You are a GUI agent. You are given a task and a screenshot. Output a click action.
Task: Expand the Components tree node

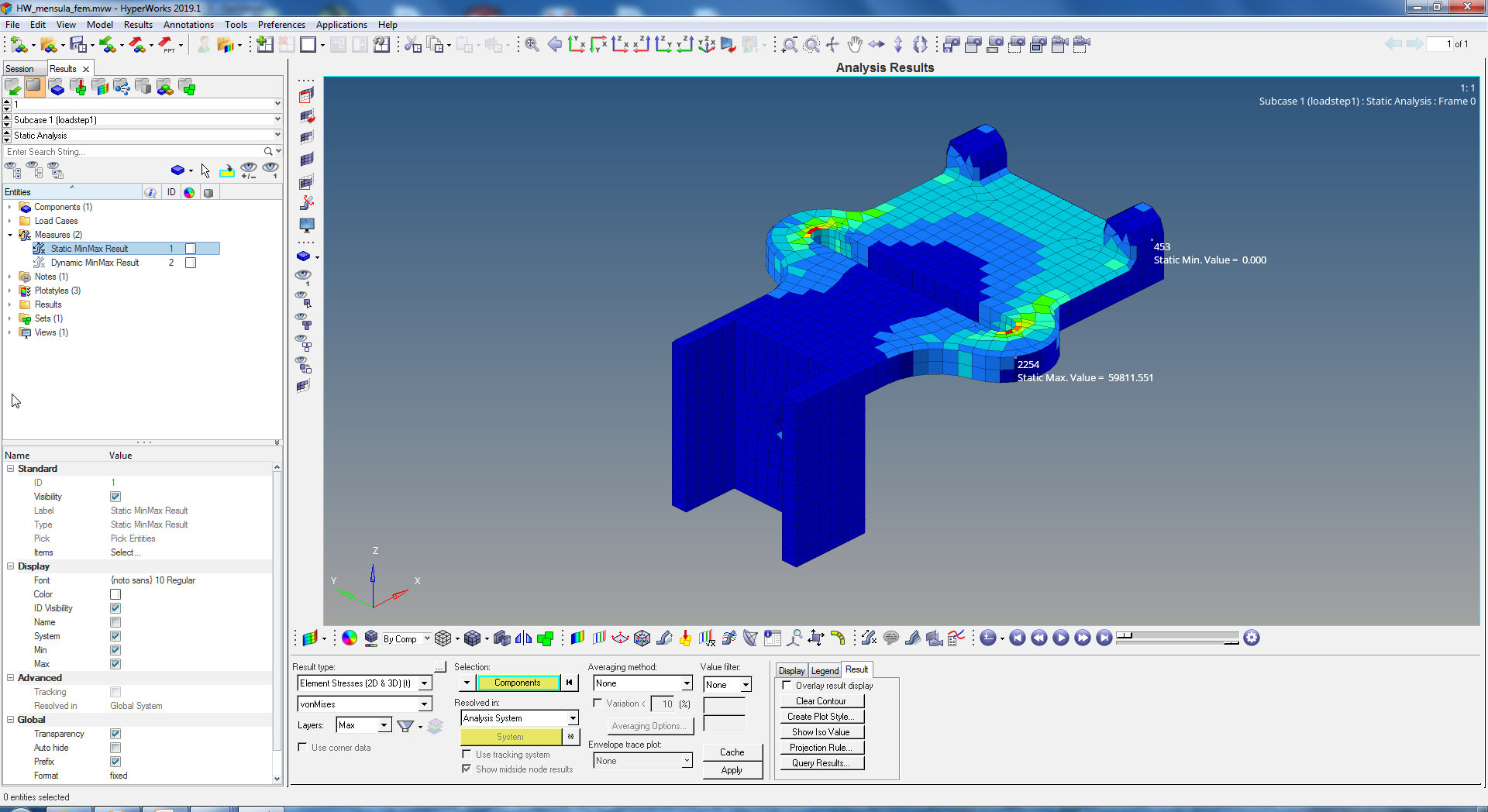pyautogui.click(x=9, y=207)
